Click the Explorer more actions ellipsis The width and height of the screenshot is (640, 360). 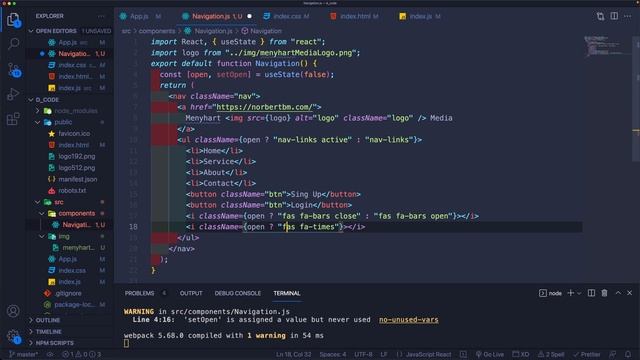point(101,16)
